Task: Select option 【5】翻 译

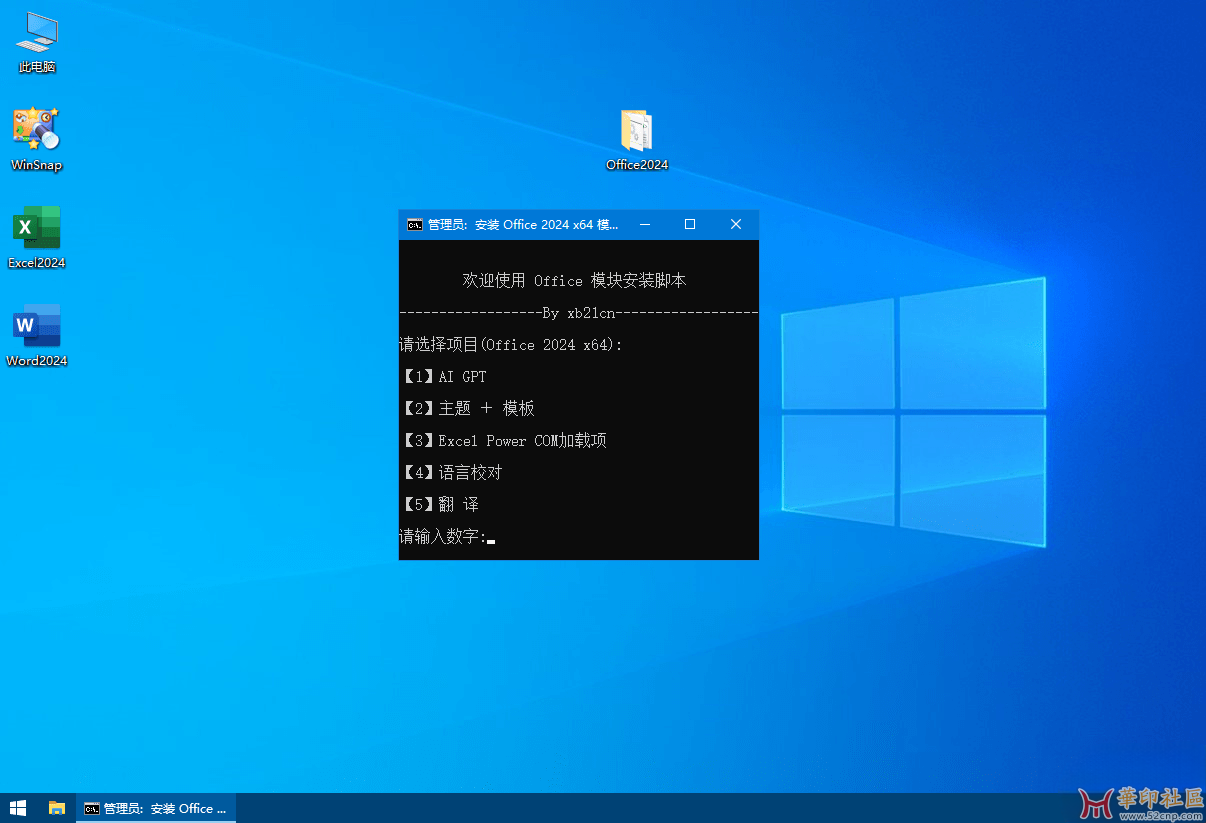Action: (x=440, y=504)
